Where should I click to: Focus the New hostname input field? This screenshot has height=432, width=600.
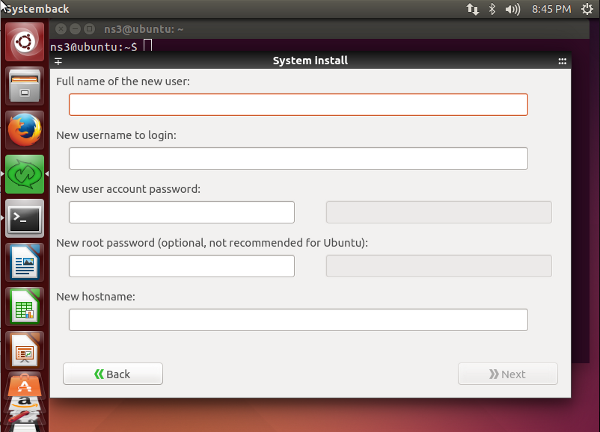pos(298,320)
